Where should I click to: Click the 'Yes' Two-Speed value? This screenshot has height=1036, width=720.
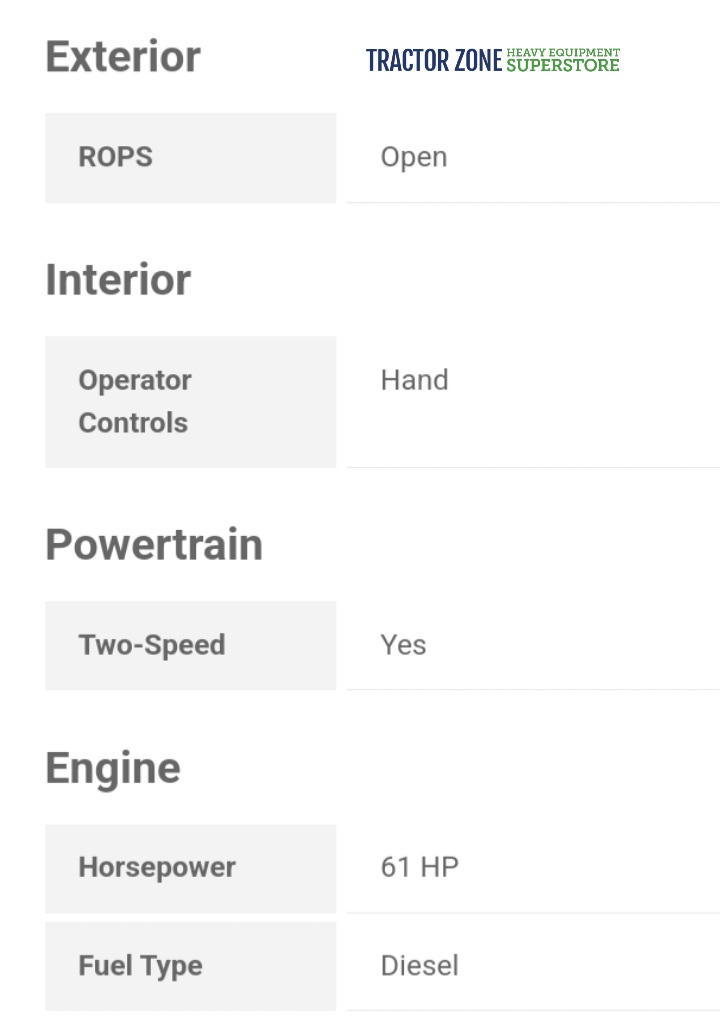click(403, 645)
